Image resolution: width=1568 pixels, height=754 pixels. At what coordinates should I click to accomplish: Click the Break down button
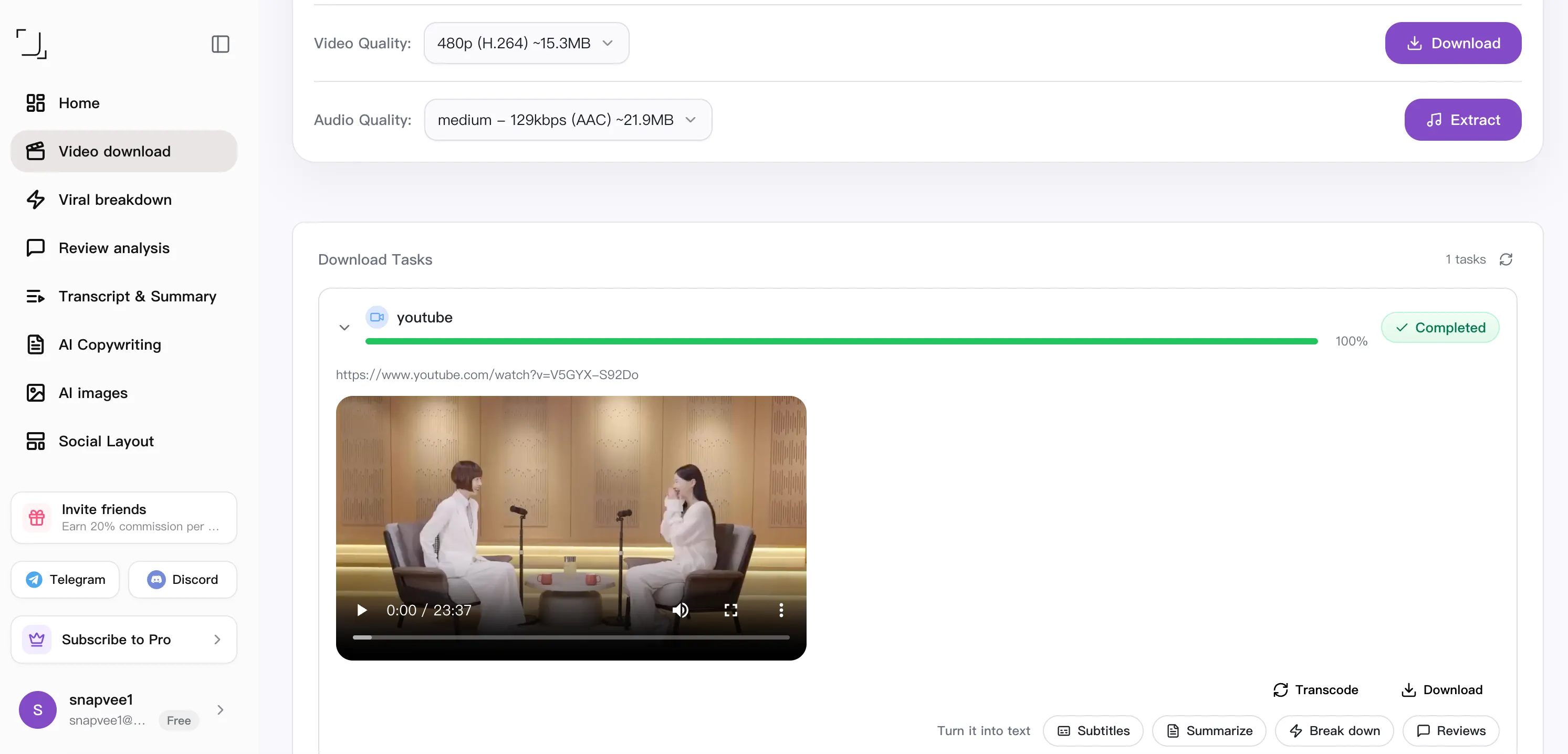coord(1334,730)
